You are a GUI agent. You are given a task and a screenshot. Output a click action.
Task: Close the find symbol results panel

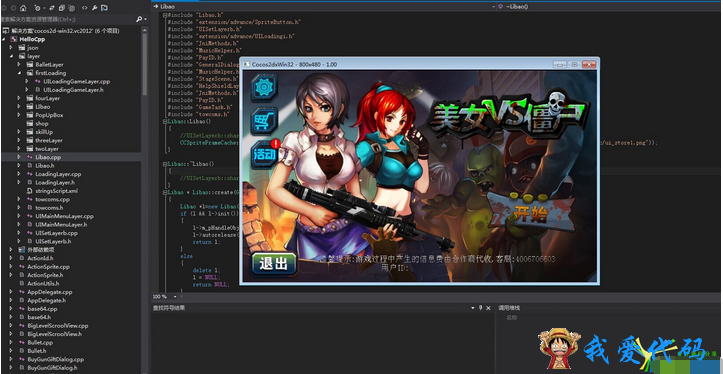click(488, 308)
